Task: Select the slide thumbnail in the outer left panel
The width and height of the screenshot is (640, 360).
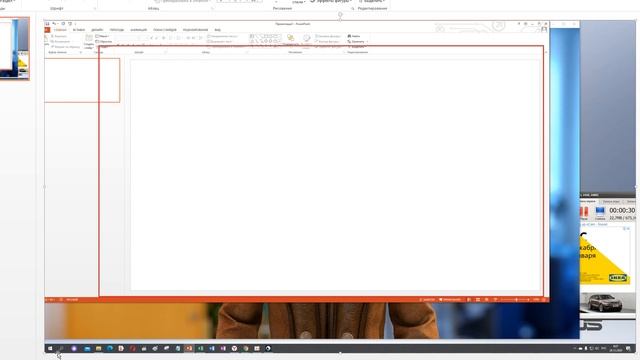Action: point(15,48)
